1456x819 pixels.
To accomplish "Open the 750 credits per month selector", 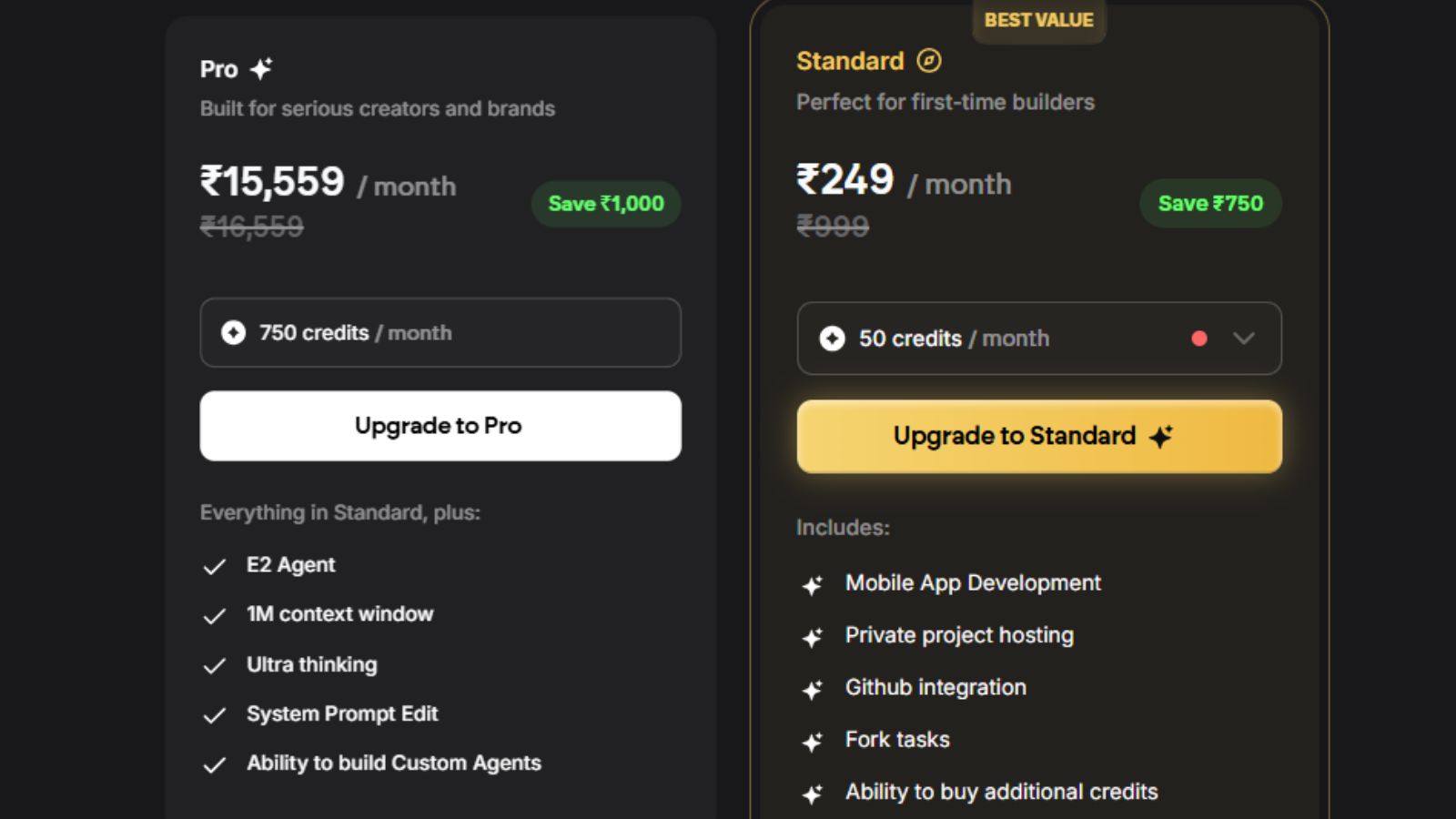I will [x=440, y=333].
